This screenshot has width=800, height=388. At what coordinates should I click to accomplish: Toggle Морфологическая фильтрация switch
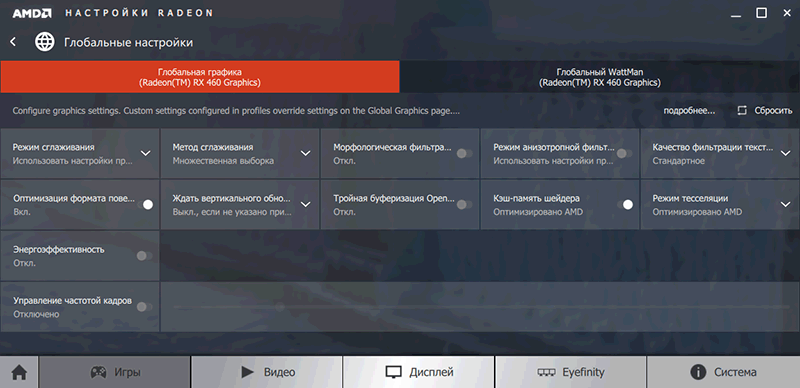[464, 153]
